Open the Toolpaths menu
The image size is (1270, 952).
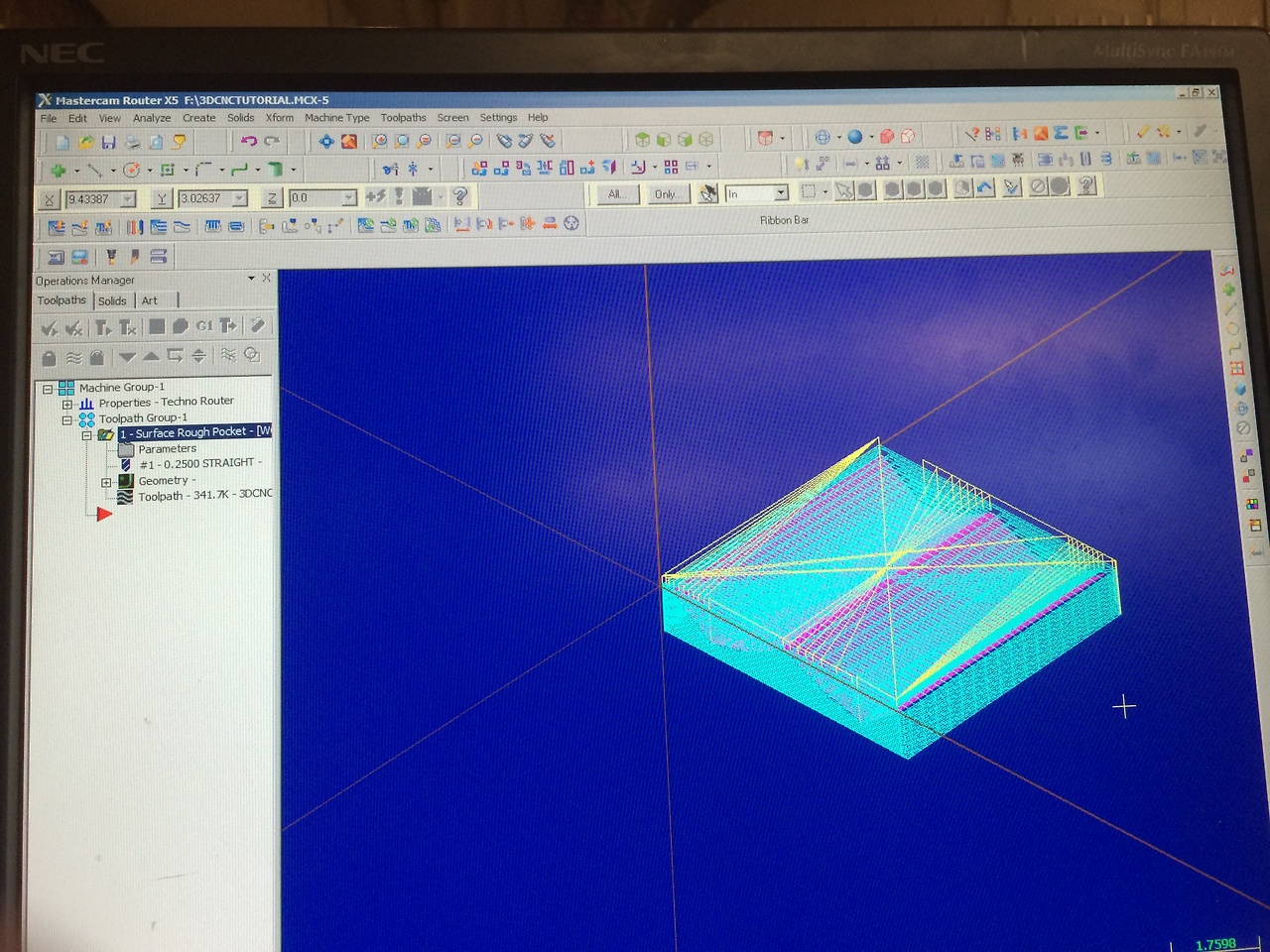[403, 117]
